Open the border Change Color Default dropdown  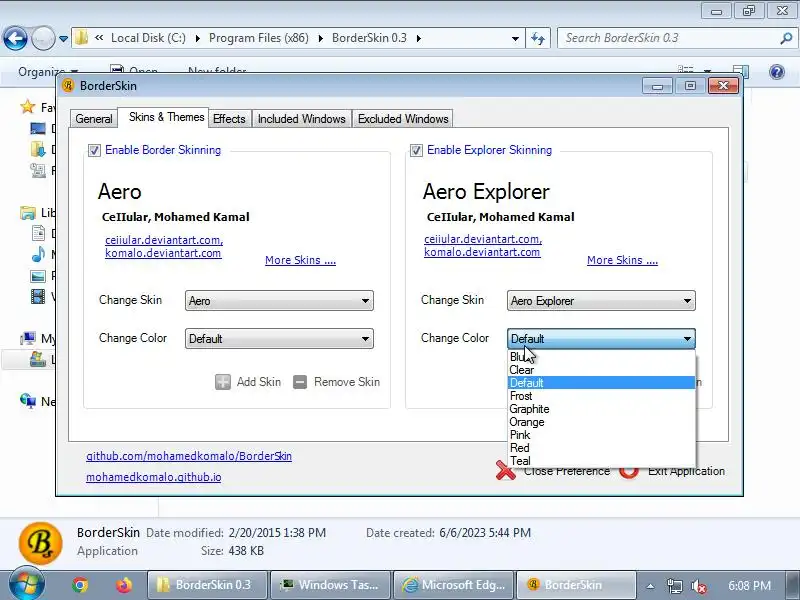point(279,339)
